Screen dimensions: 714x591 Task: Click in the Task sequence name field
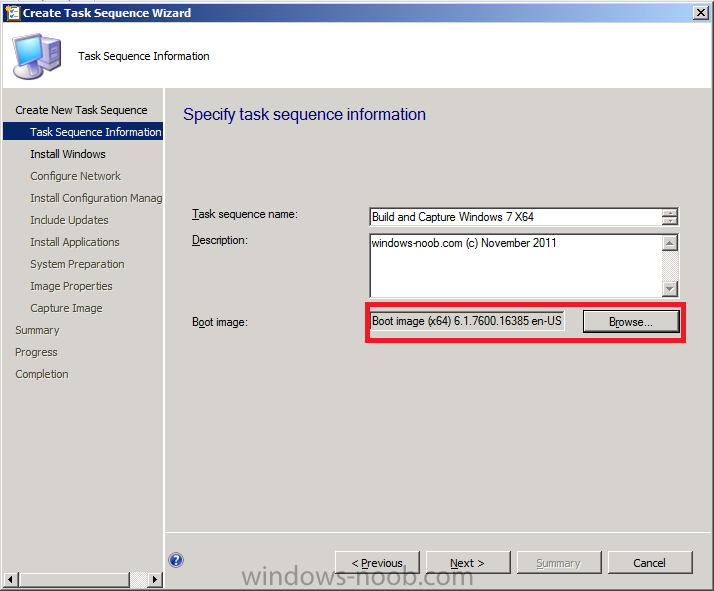click(x=515, y=217)
